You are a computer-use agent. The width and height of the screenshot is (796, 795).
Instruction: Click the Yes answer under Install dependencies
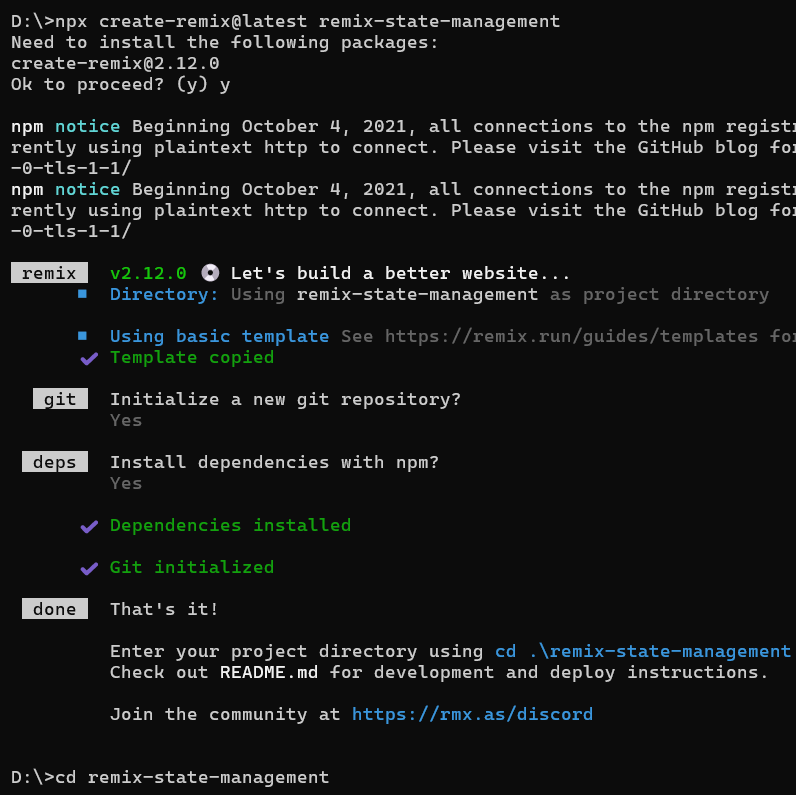pyautogui.click(x=126, y=483)
